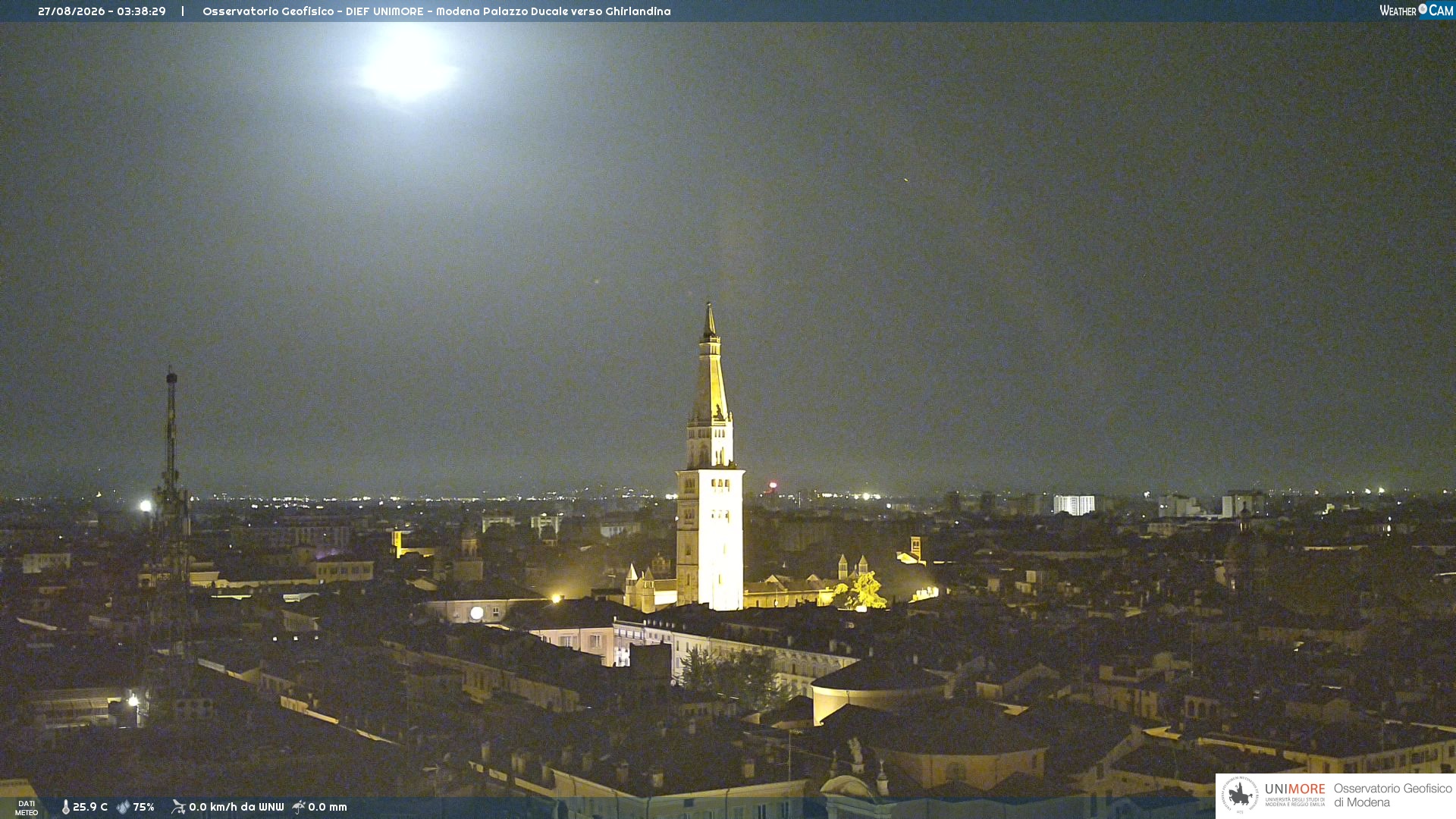Screen dimensions: 1456x819
Task: Click the Osservatorio Geofisico webcam title text
Action: (437, 11)
